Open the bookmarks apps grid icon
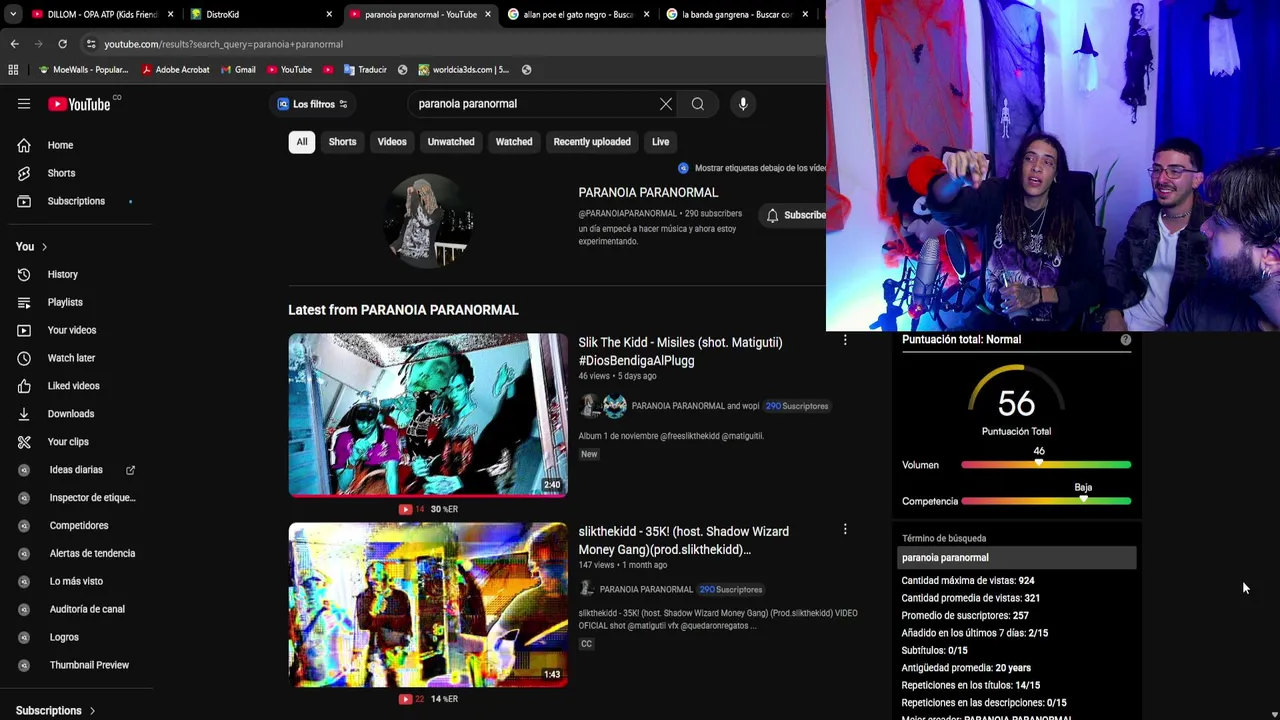 (x=13, y=70)
